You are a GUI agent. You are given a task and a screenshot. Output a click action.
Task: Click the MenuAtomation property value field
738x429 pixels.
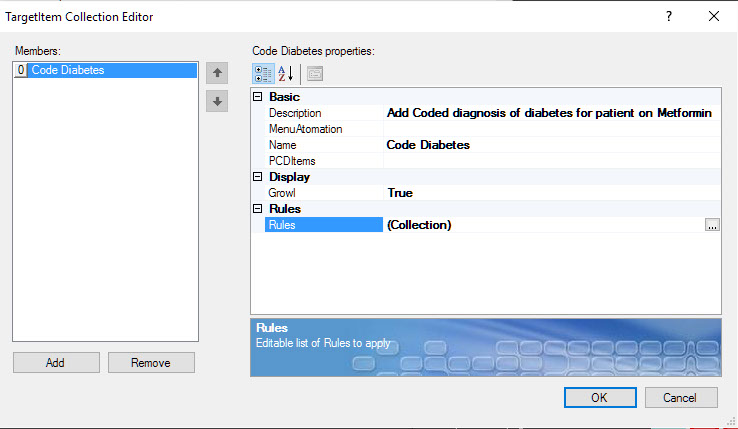(x=549, y=129)
